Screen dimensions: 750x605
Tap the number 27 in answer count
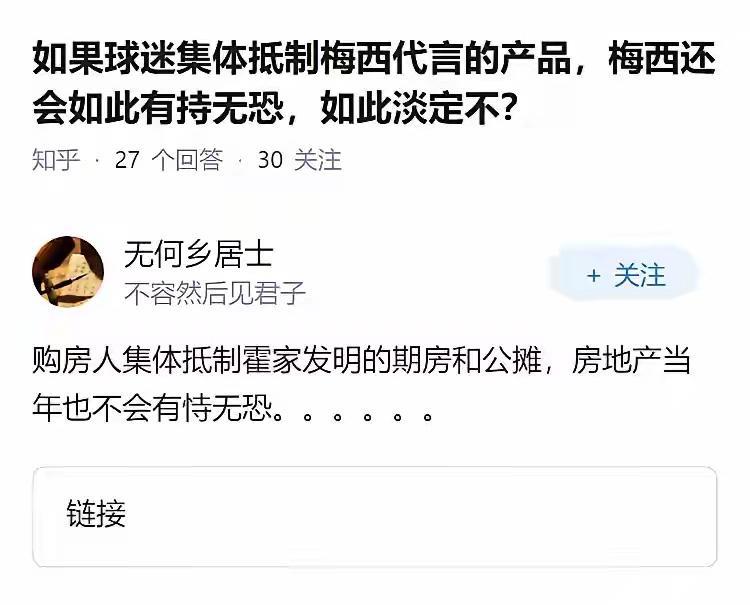[127, 160]
